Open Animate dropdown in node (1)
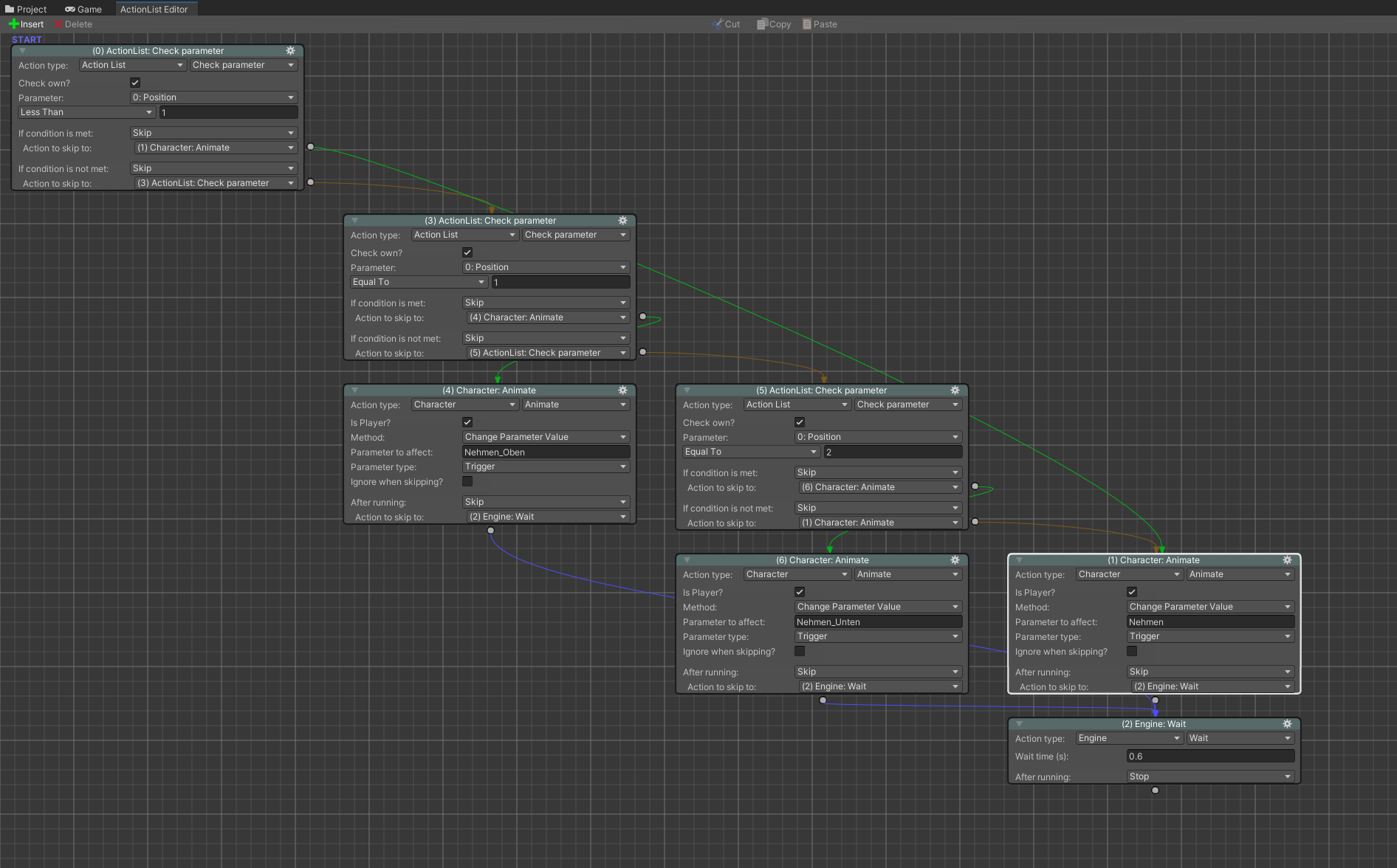1397x868 pixels. tap(1240, 574)
